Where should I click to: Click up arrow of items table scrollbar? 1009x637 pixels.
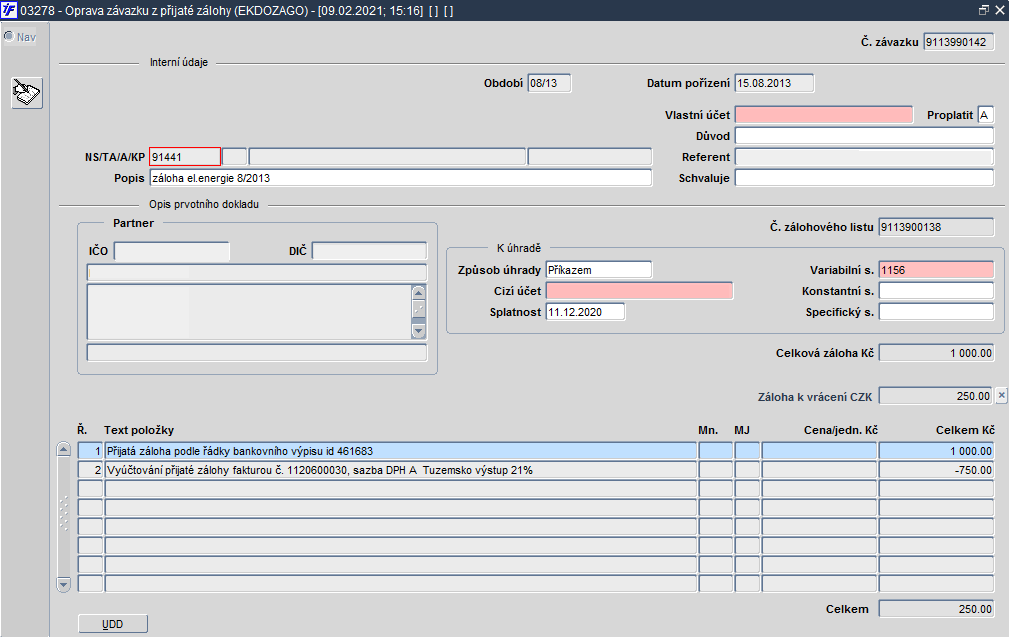64,449
